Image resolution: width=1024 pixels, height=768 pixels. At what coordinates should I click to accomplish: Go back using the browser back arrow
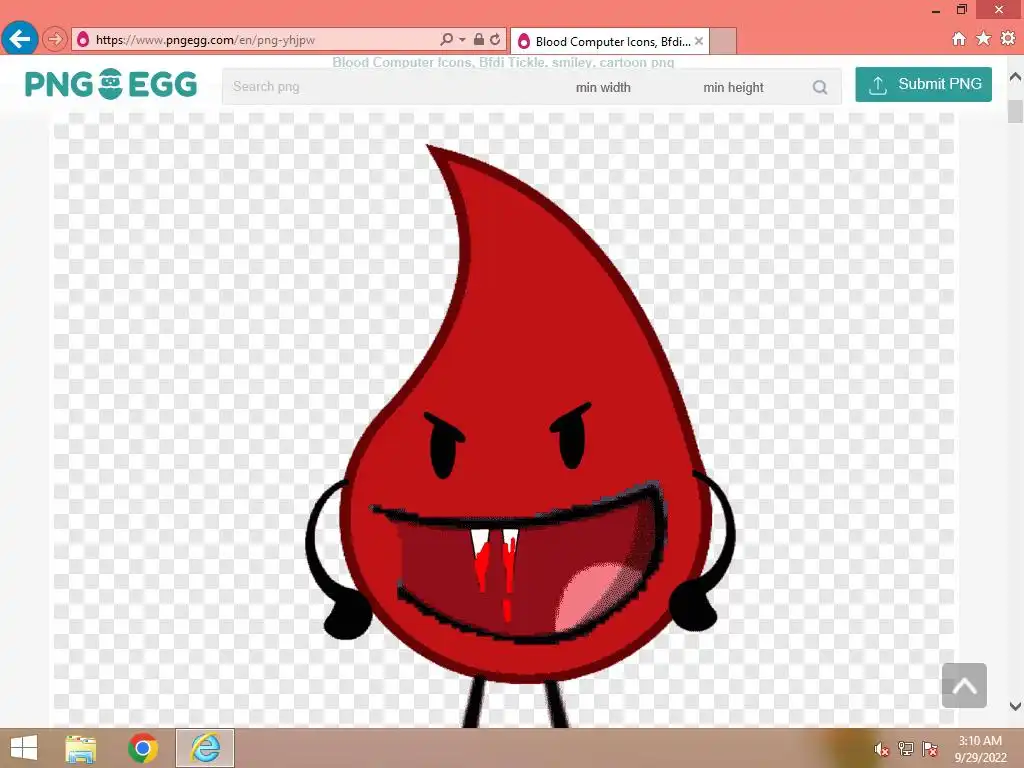(x=20, y=39)
